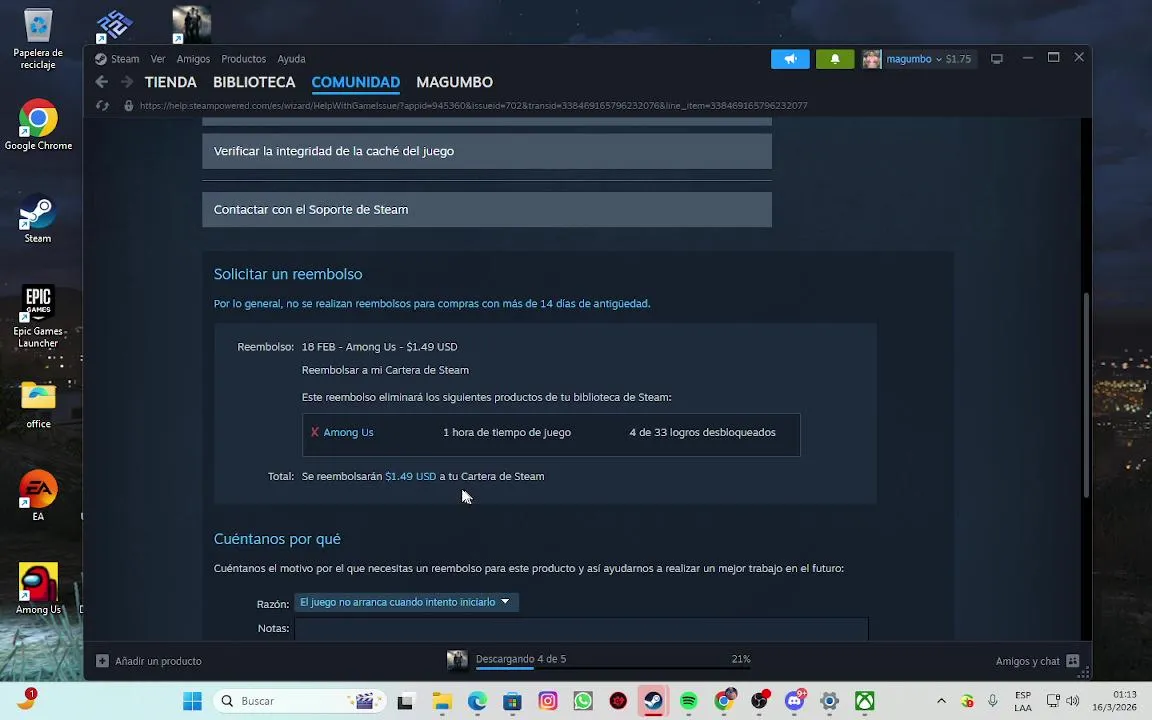Screen dimensions: 1152x720
Task: Open the downloading game thumbnail
Action: [457, 660]
